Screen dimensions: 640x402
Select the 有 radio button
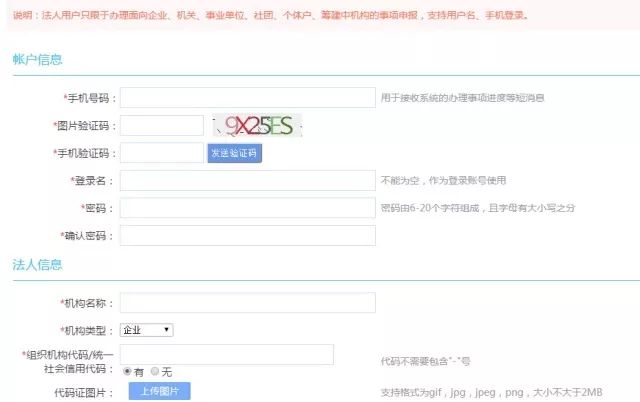tap(127, 371)
